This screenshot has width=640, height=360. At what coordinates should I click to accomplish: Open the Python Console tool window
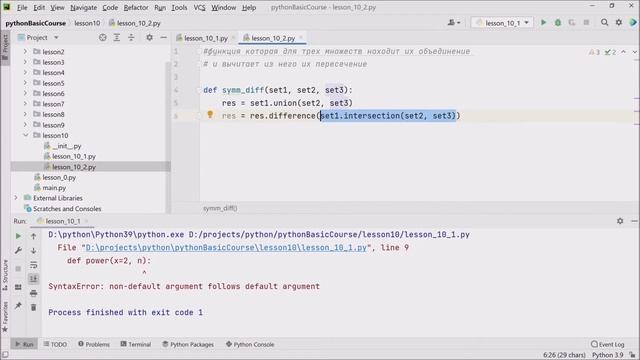(x=250, y=344)
